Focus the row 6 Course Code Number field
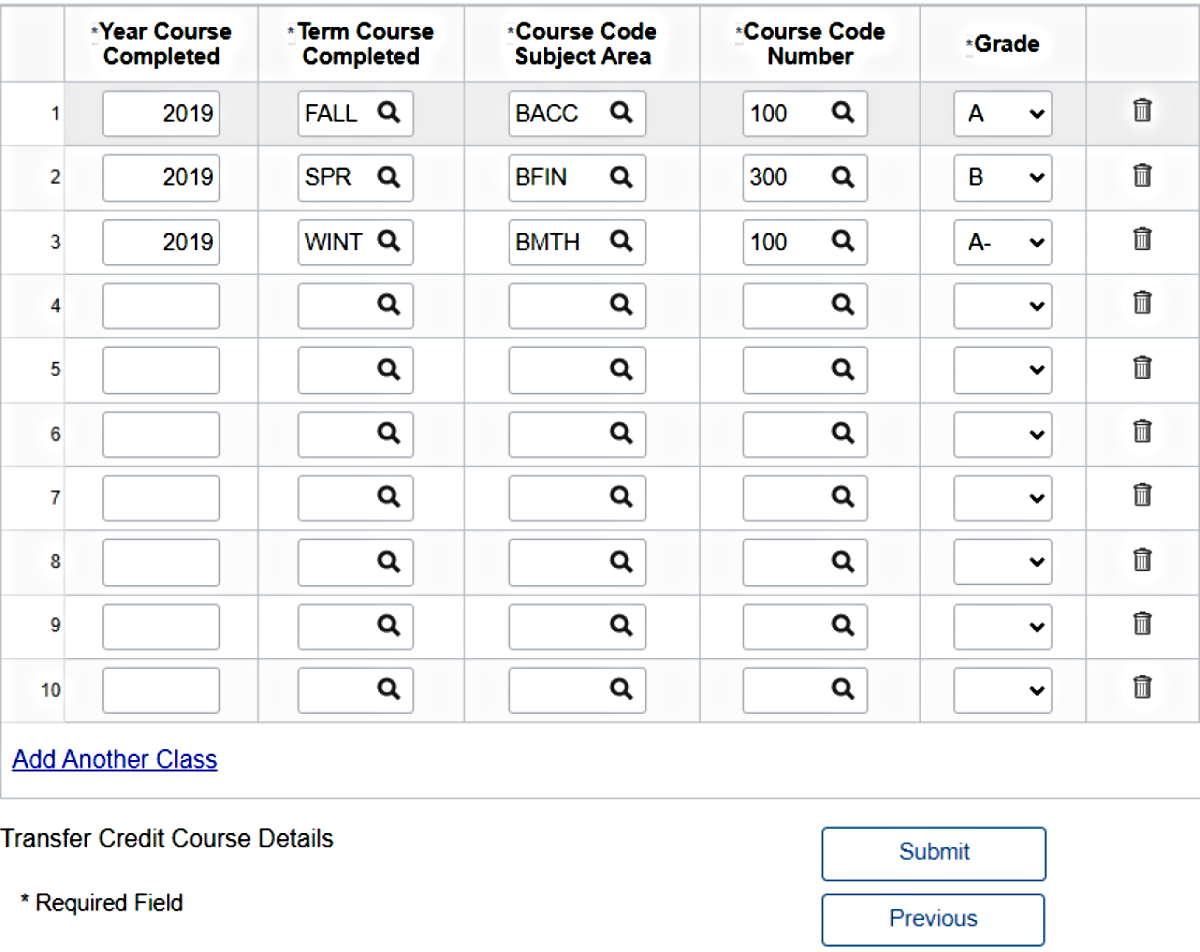 (787, 434)
